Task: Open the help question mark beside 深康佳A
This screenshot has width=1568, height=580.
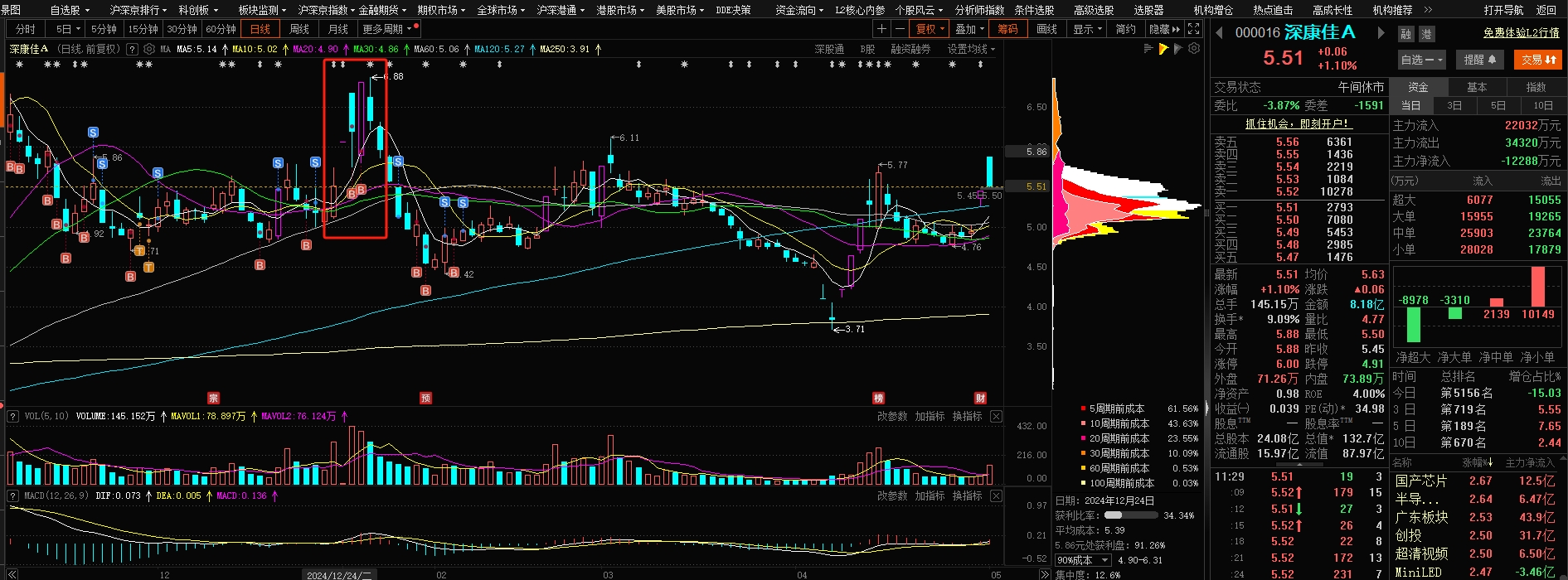Action: coord(132,49)
